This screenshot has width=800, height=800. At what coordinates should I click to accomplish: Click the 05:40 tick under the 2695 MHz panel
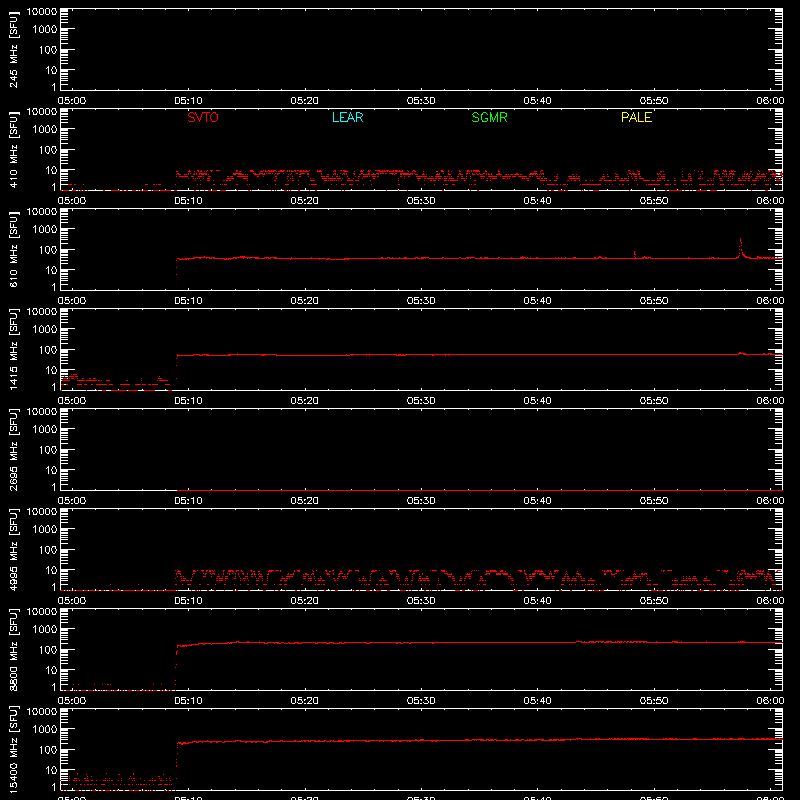tap(537, 501)
